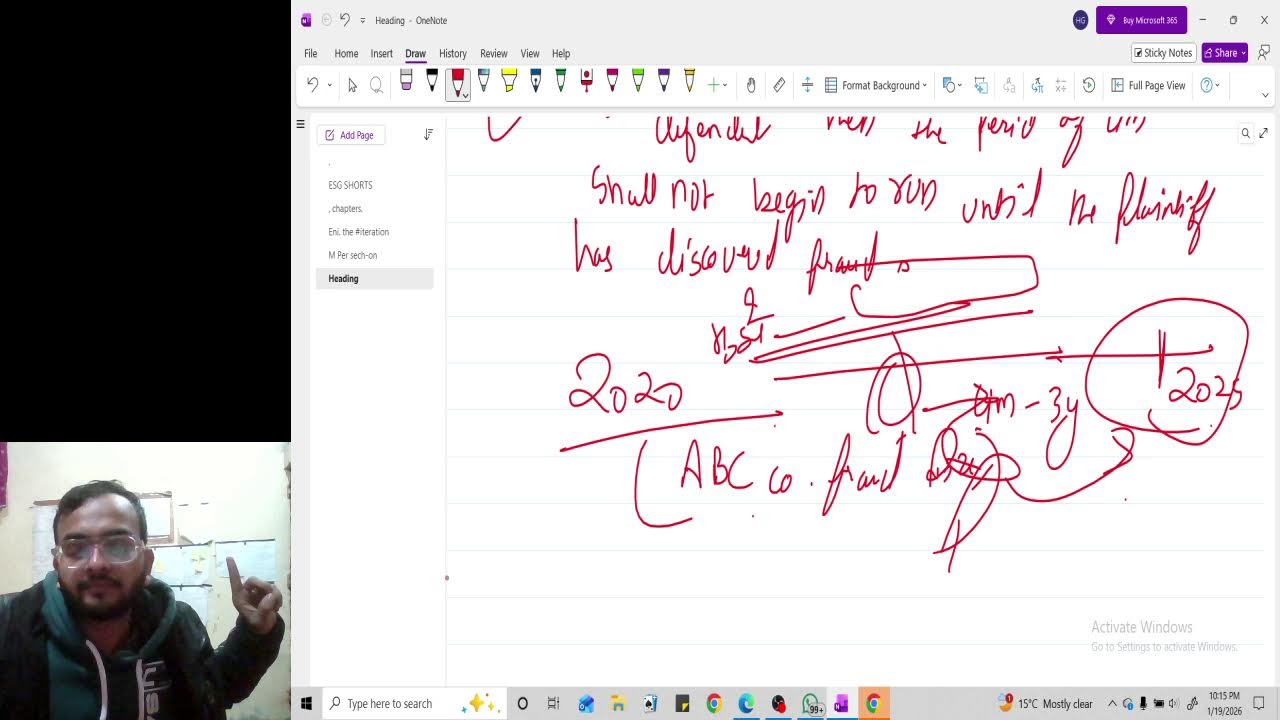Show hidden tray icons chevron

point(1112,704)
